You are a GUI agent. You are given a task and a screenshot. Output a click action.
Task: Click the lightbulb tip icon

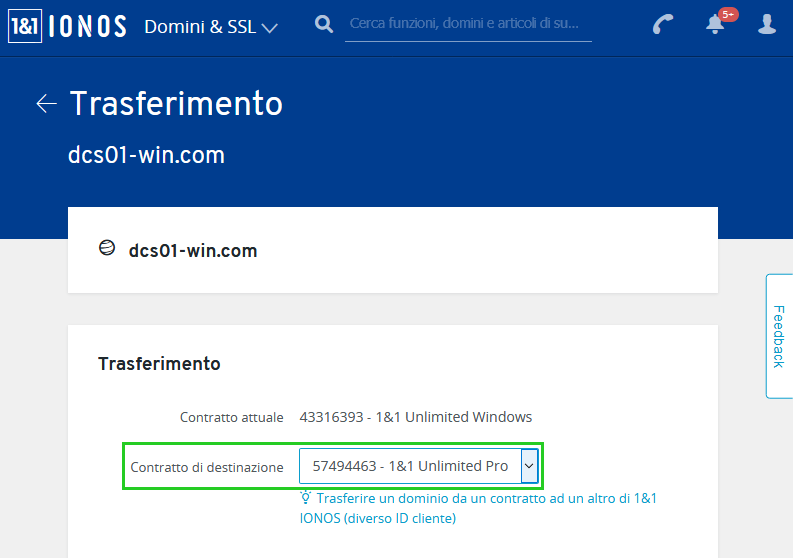305,497
